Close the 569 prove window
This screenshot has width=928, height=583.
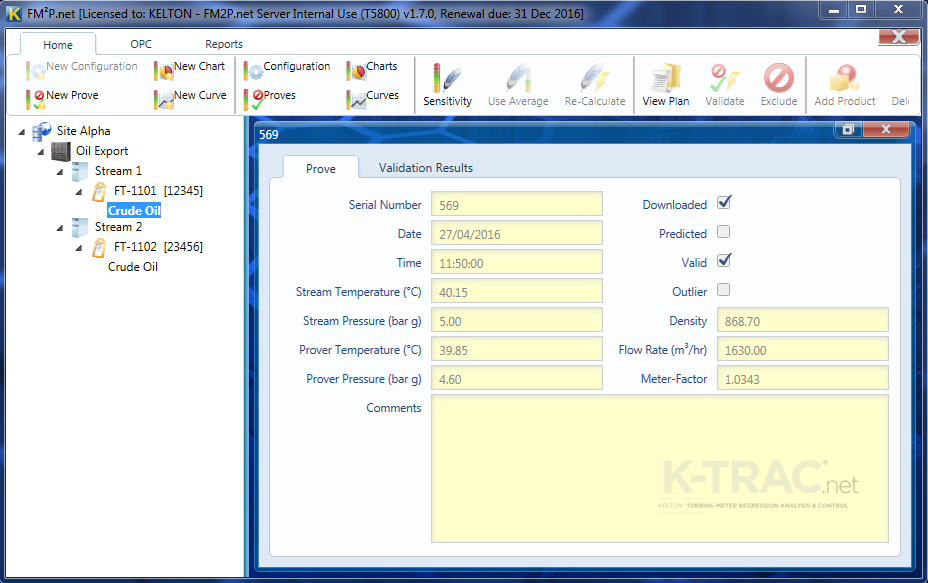pos(885,129)
